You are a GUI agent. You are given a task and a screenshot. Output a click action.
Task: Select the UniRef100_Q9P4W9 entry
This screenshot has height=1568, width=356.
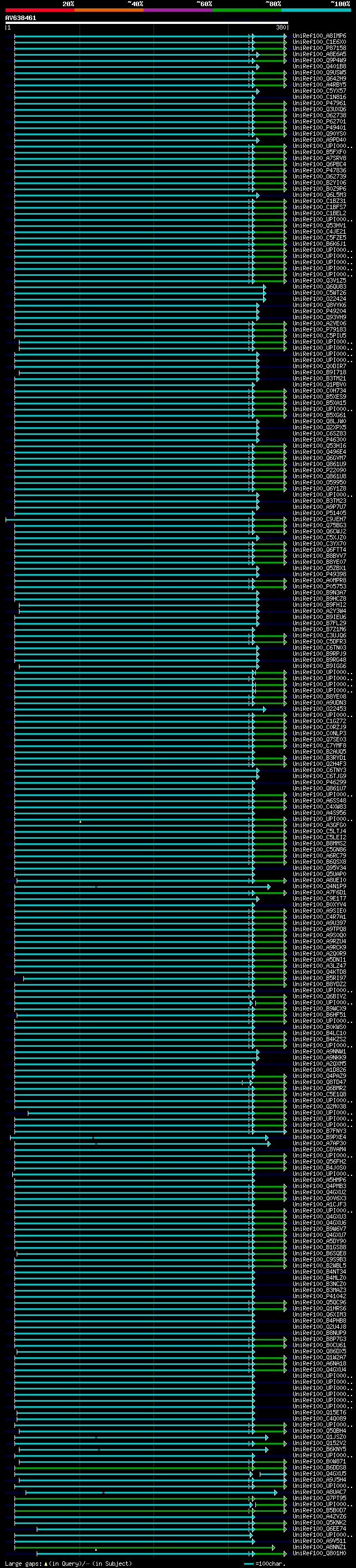pos(319,60)
